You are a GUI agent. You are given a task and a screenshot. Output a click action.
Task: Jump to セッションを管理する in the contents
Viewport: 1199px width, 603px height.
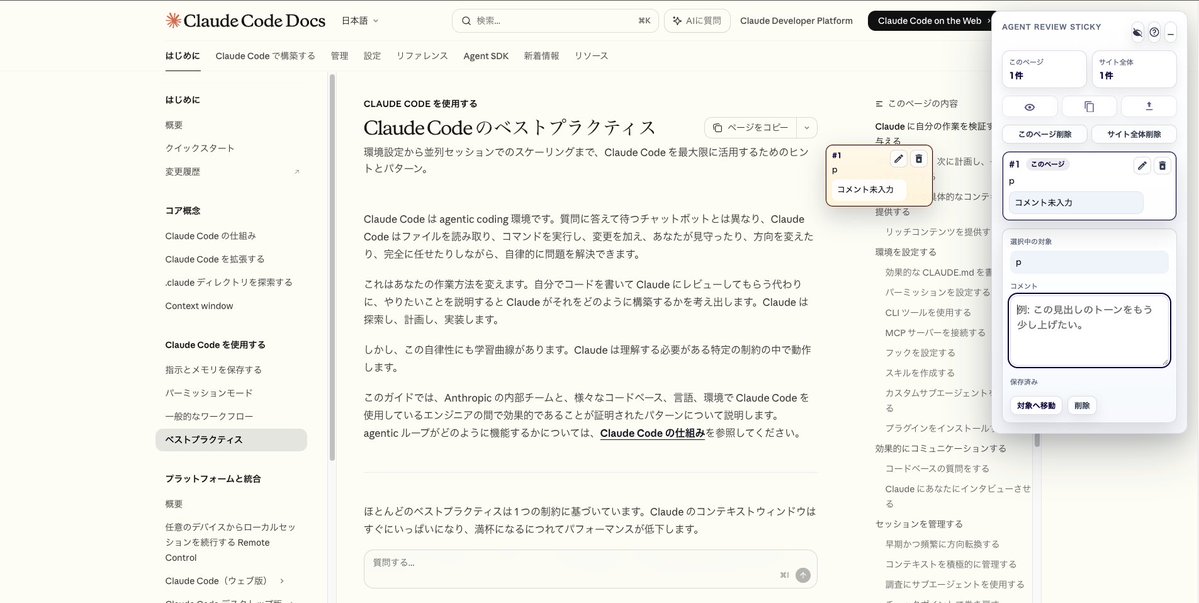click(x=918, y=524)
